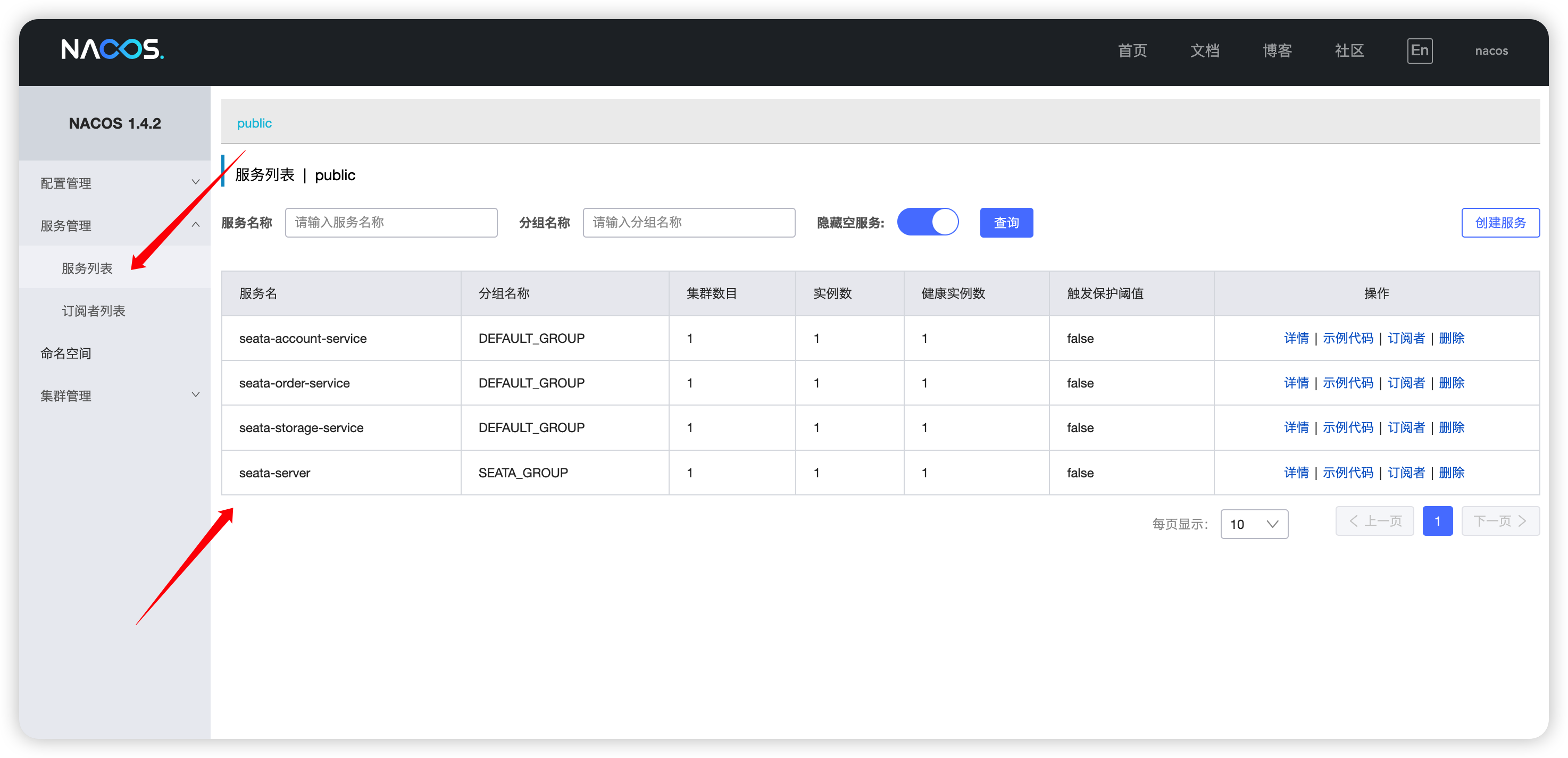Open 详情 for seata-server
The image size is (1568, 758).
tap(1296, 473)
